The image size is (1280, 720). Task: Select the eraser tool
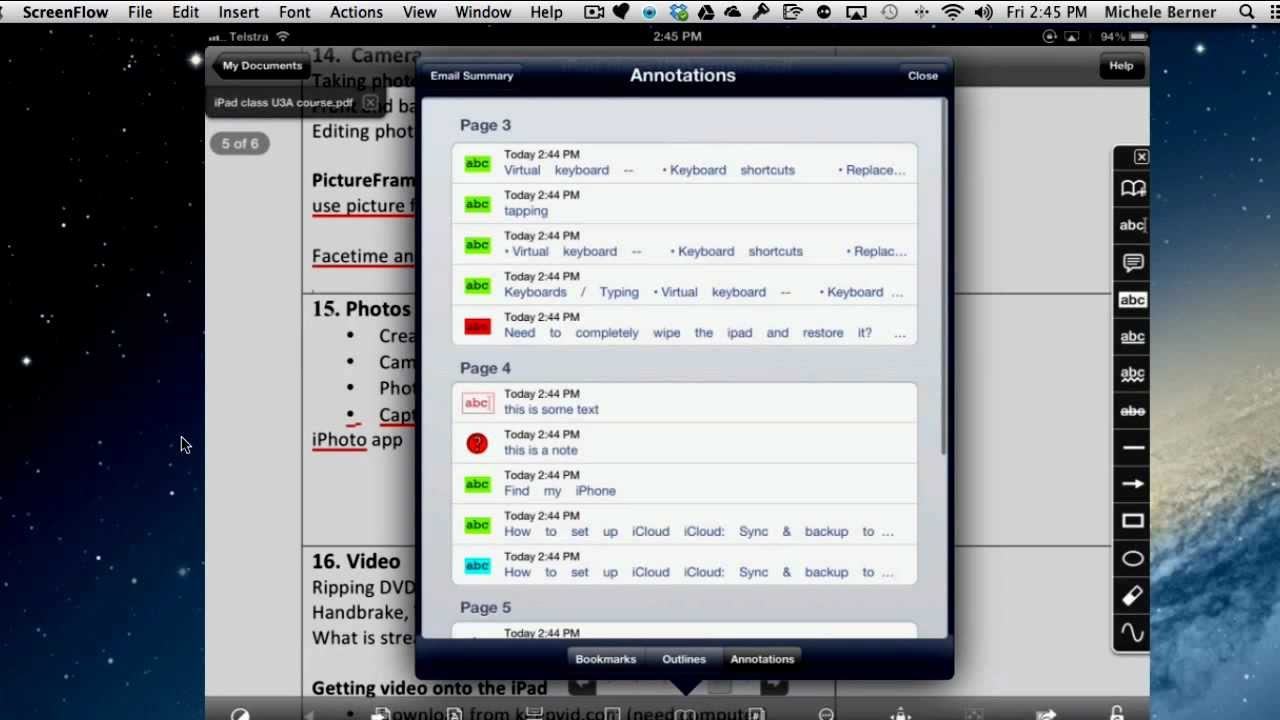pyautogui.click(x=1132, y=595)
